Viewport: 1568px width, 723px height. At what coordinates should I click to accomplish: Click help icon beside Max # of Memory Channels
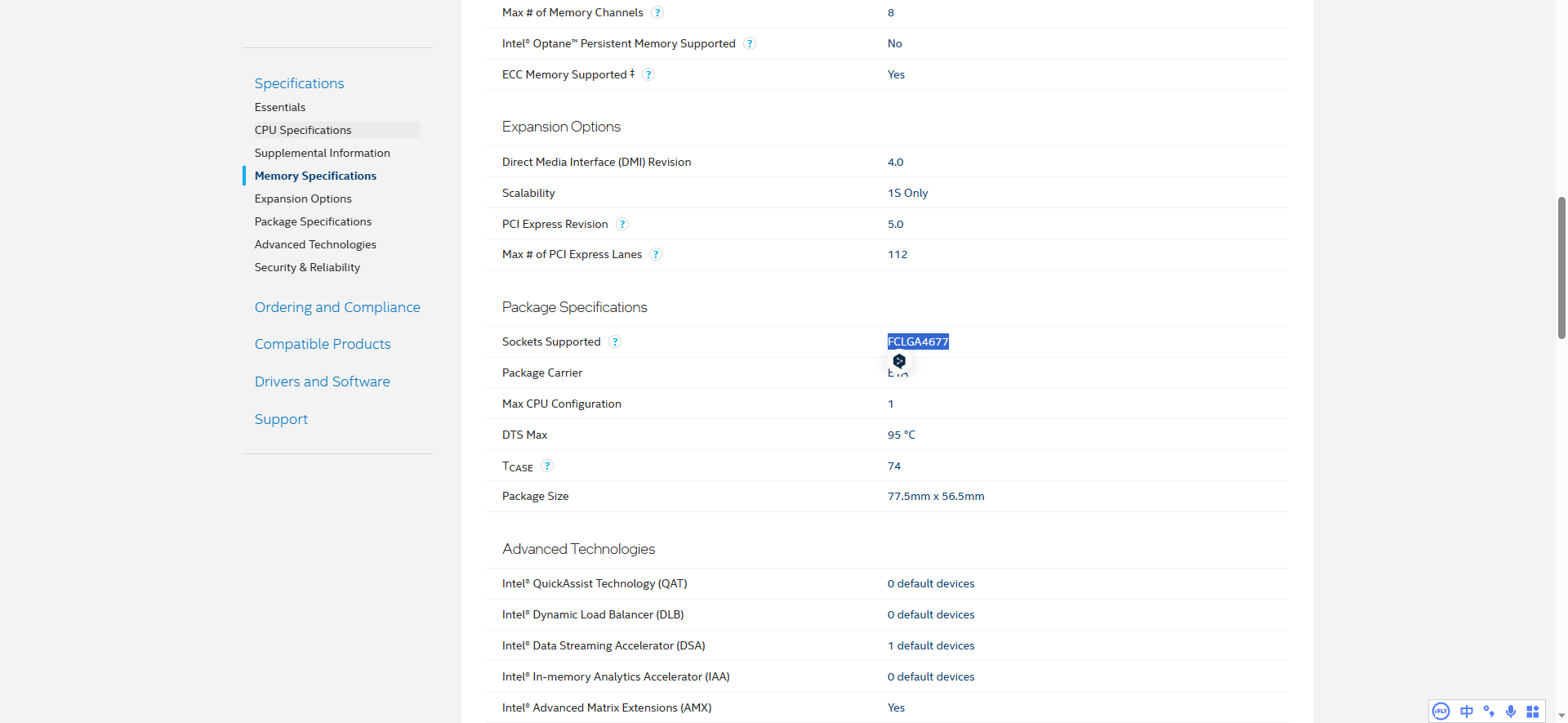[657, 13]
